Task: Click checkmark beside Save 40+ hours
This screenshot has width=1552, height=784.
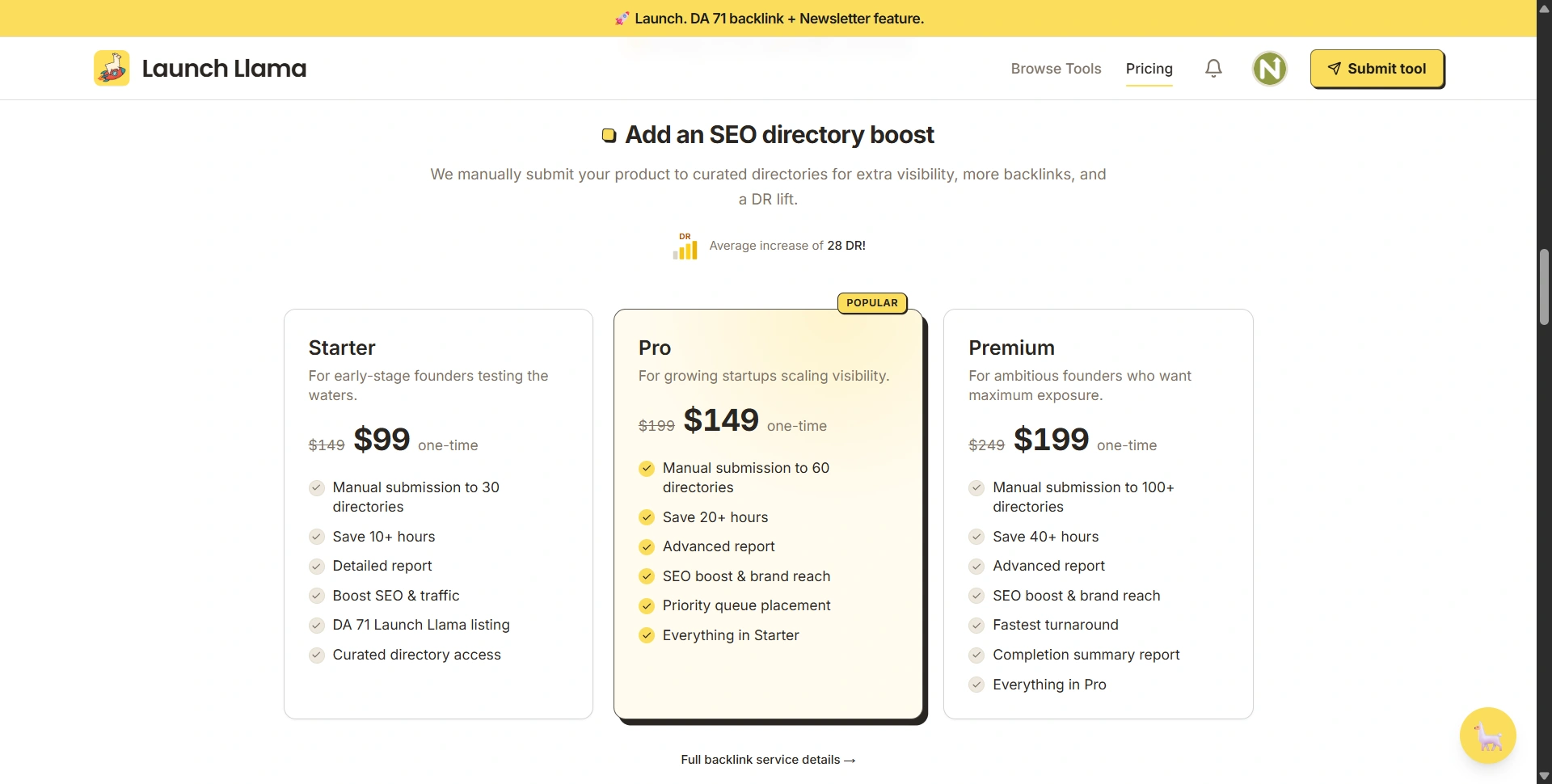Action: tap(976, 537)
